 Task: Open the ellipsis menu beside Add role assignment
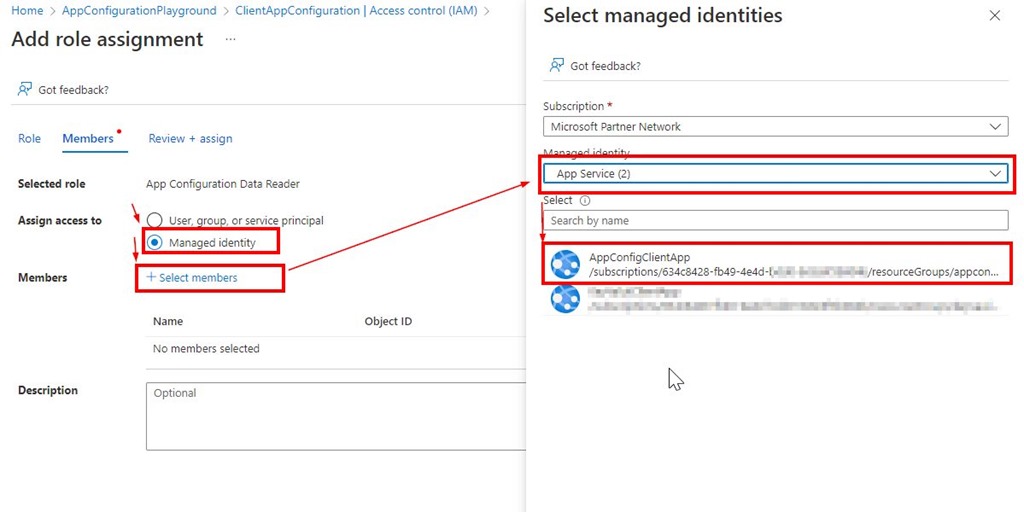[x=231, y=39]
